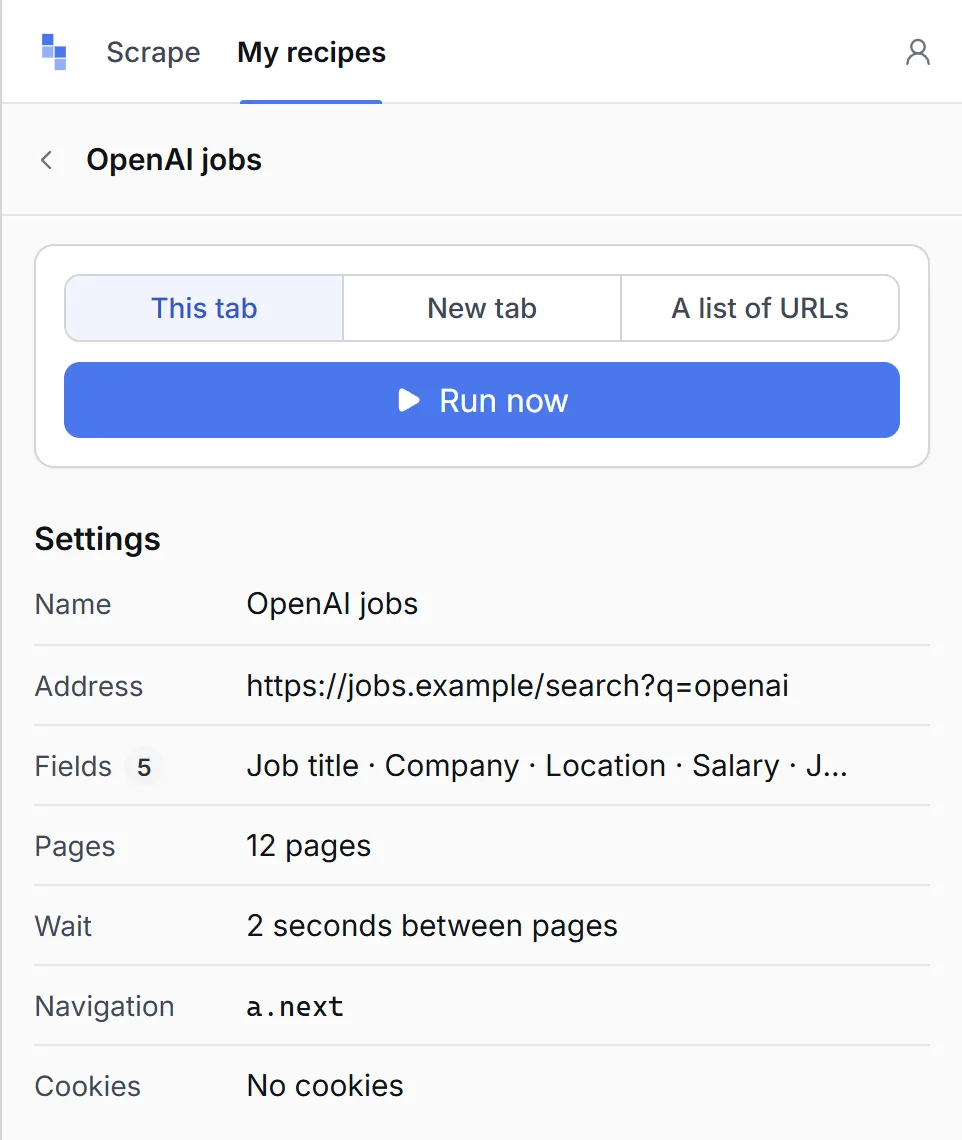Choose the New tab option
This screenshot has height=1140, width=962.
[x=482, y=308]
